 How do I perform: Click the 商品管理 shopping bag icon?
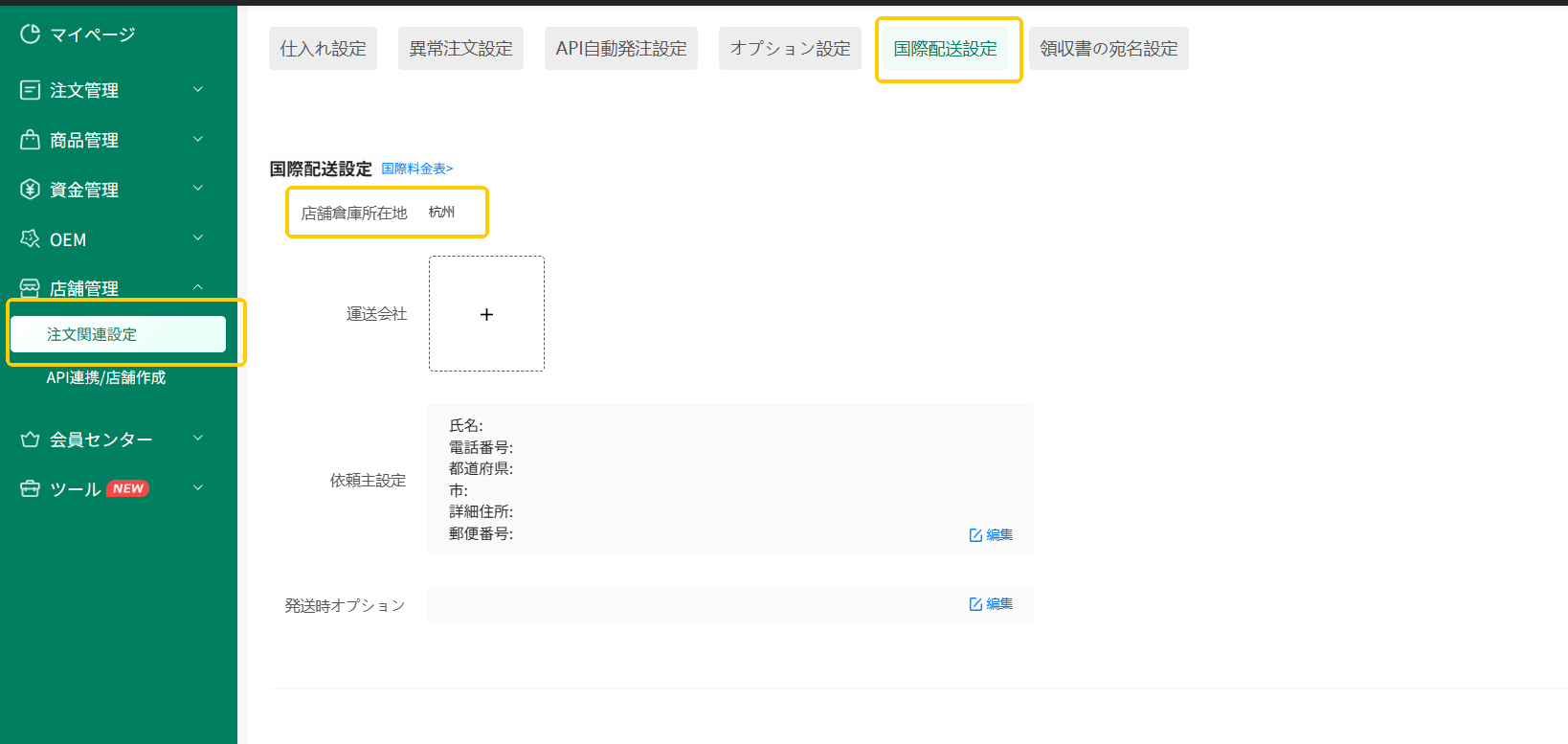coord(31,140)
